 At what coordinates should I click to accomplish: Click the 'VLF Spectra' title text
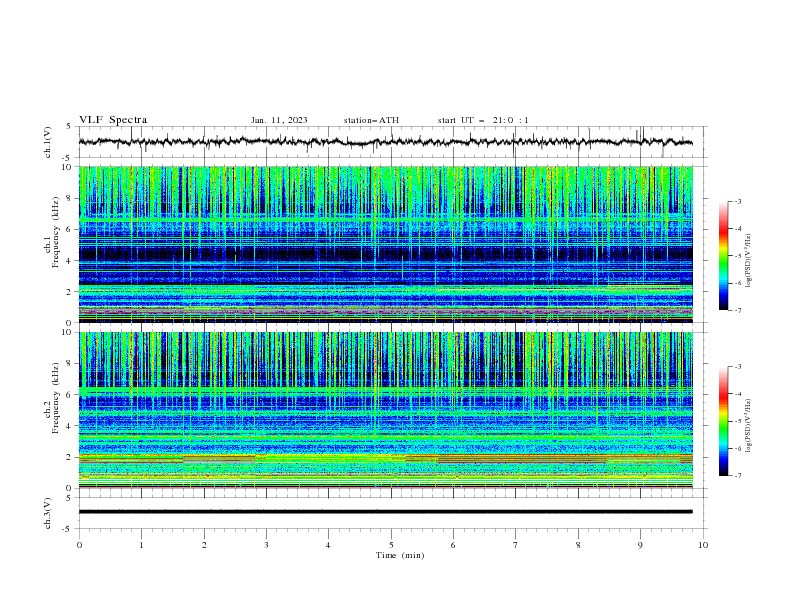[113, 120]
